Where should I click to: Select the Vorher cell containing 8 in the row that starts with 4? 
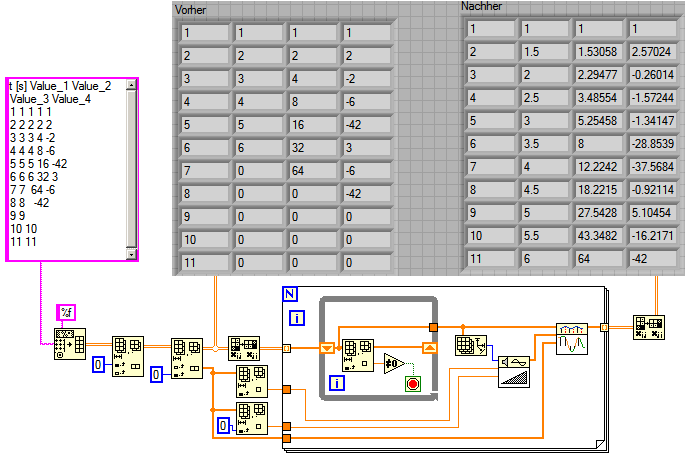pos(313,102)
